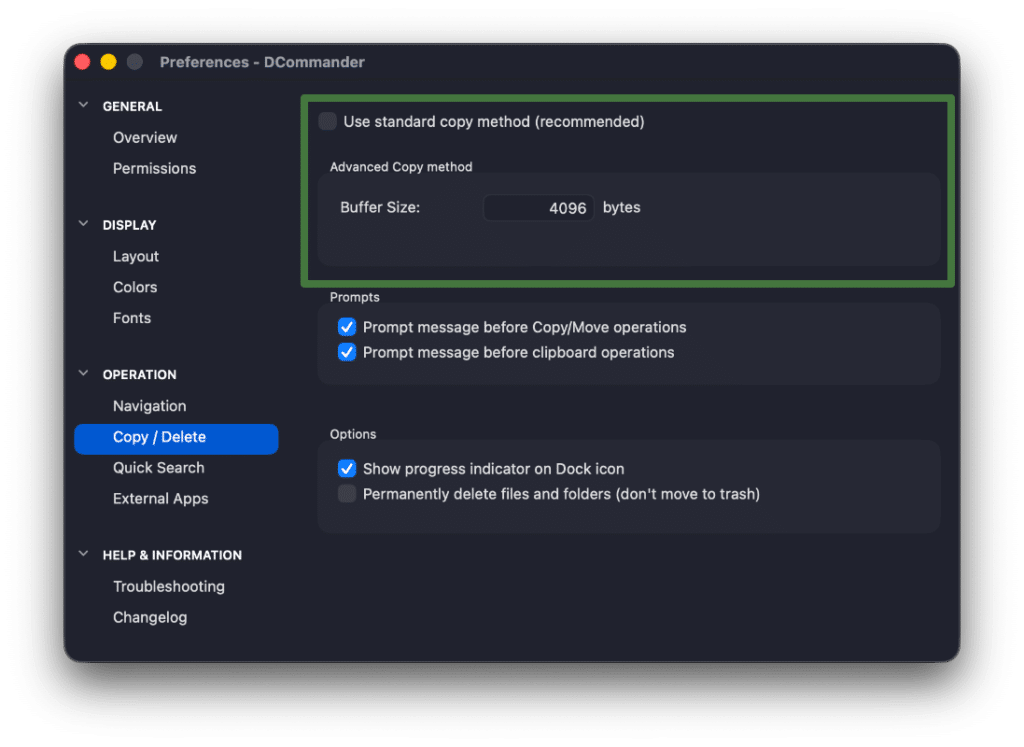Collapse the DISPLAY section
Screen dimensions: 1024x747
83,224
